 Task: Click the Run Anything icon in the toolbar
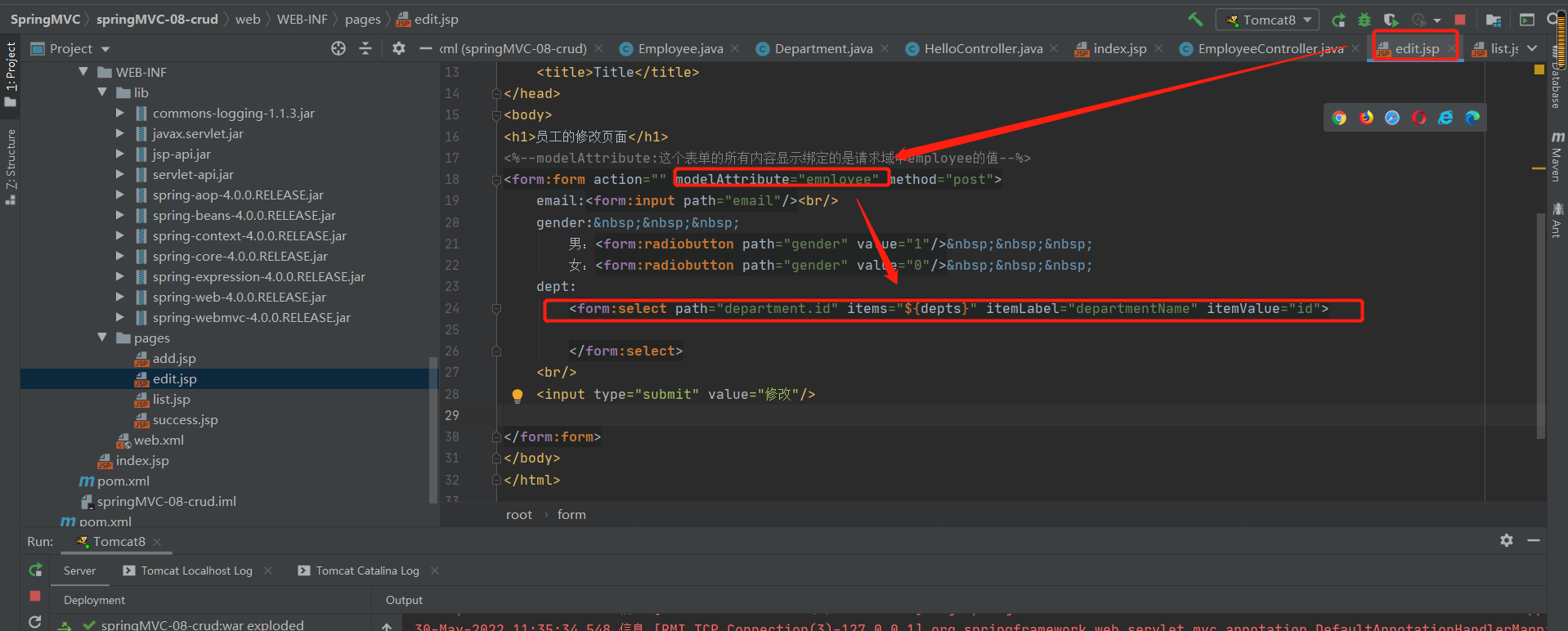click(1526, 20)
